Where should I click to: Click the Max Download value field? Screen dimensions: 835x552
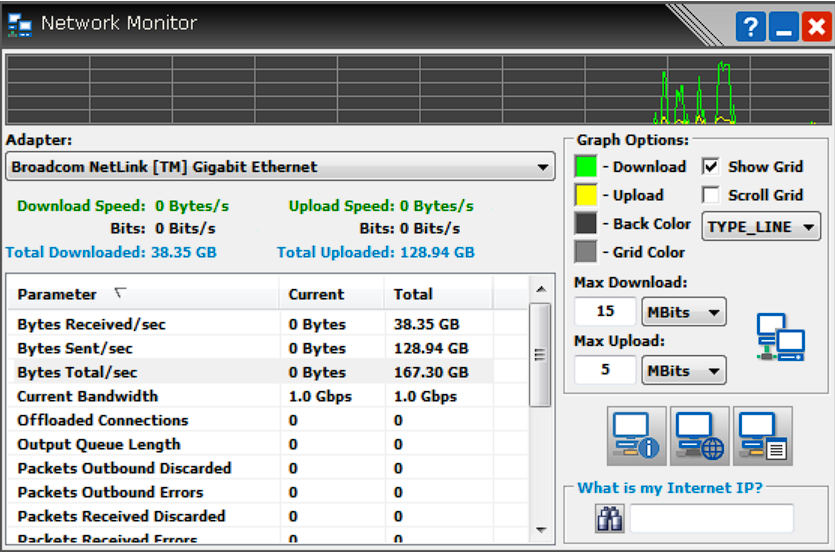pyautogui.click(x=605, y=312)
